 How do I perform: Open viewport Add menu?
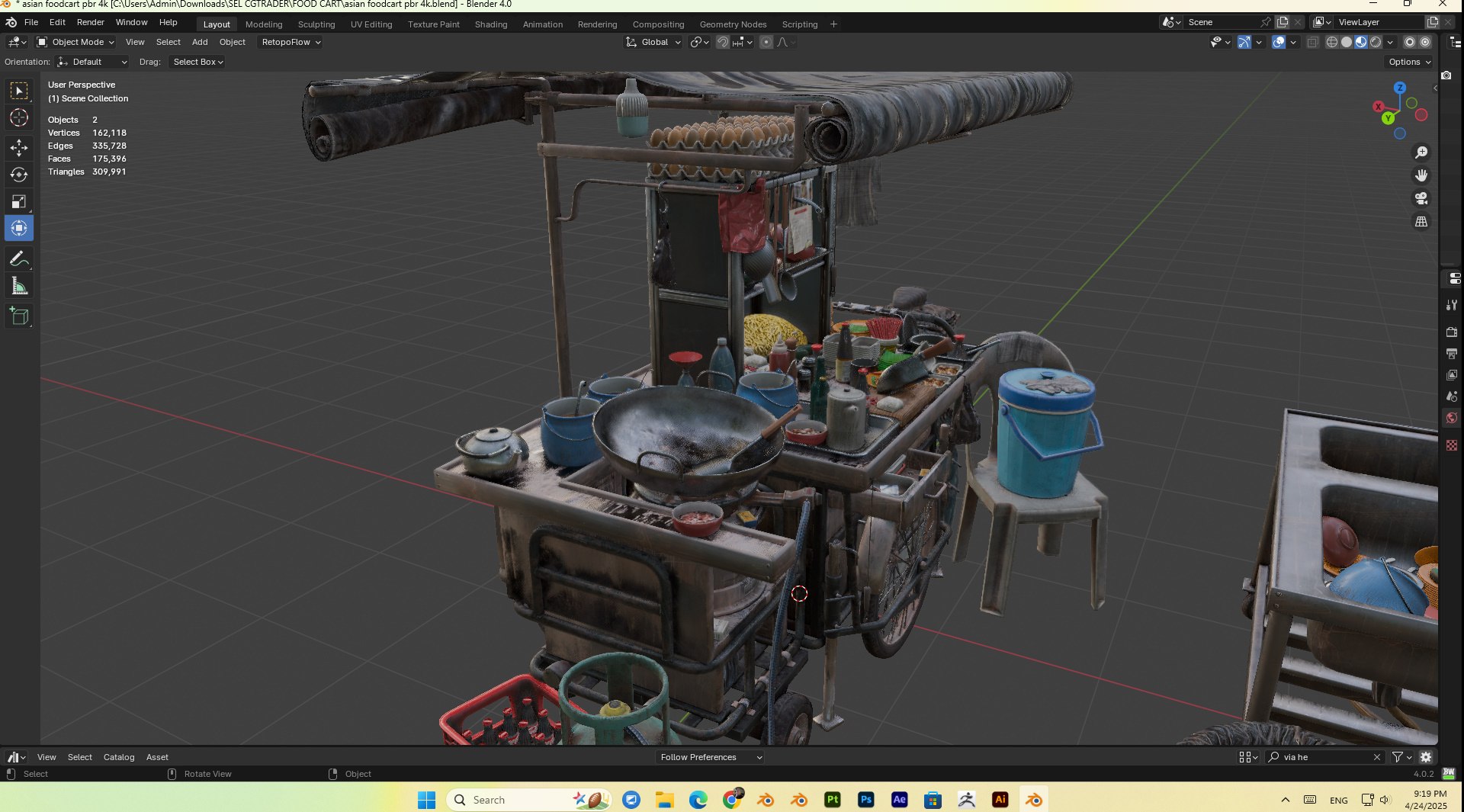tap(200, 42)
